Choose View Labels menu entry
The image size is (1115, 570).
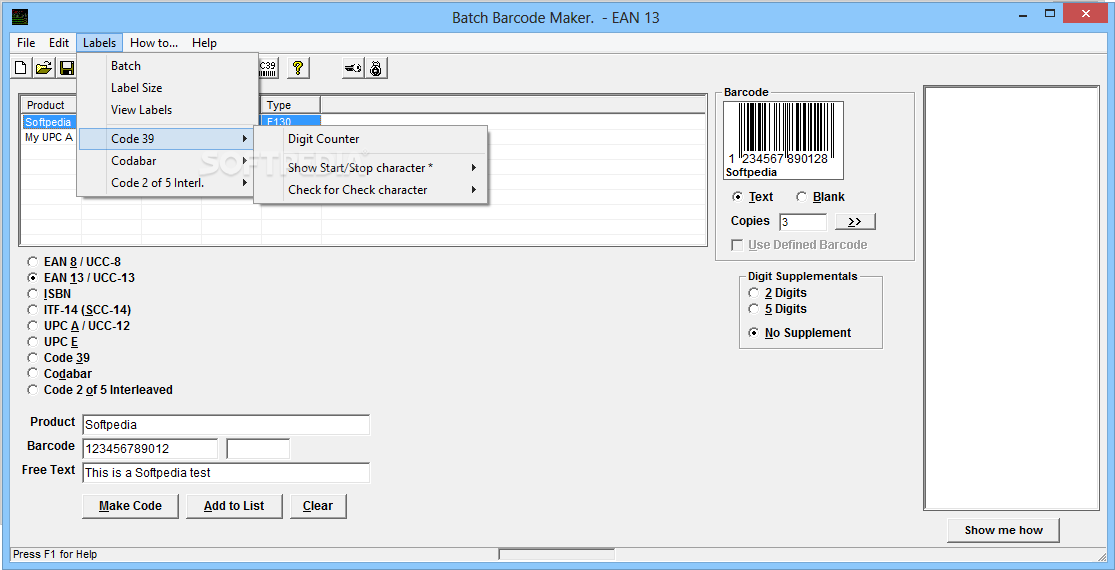167,109
